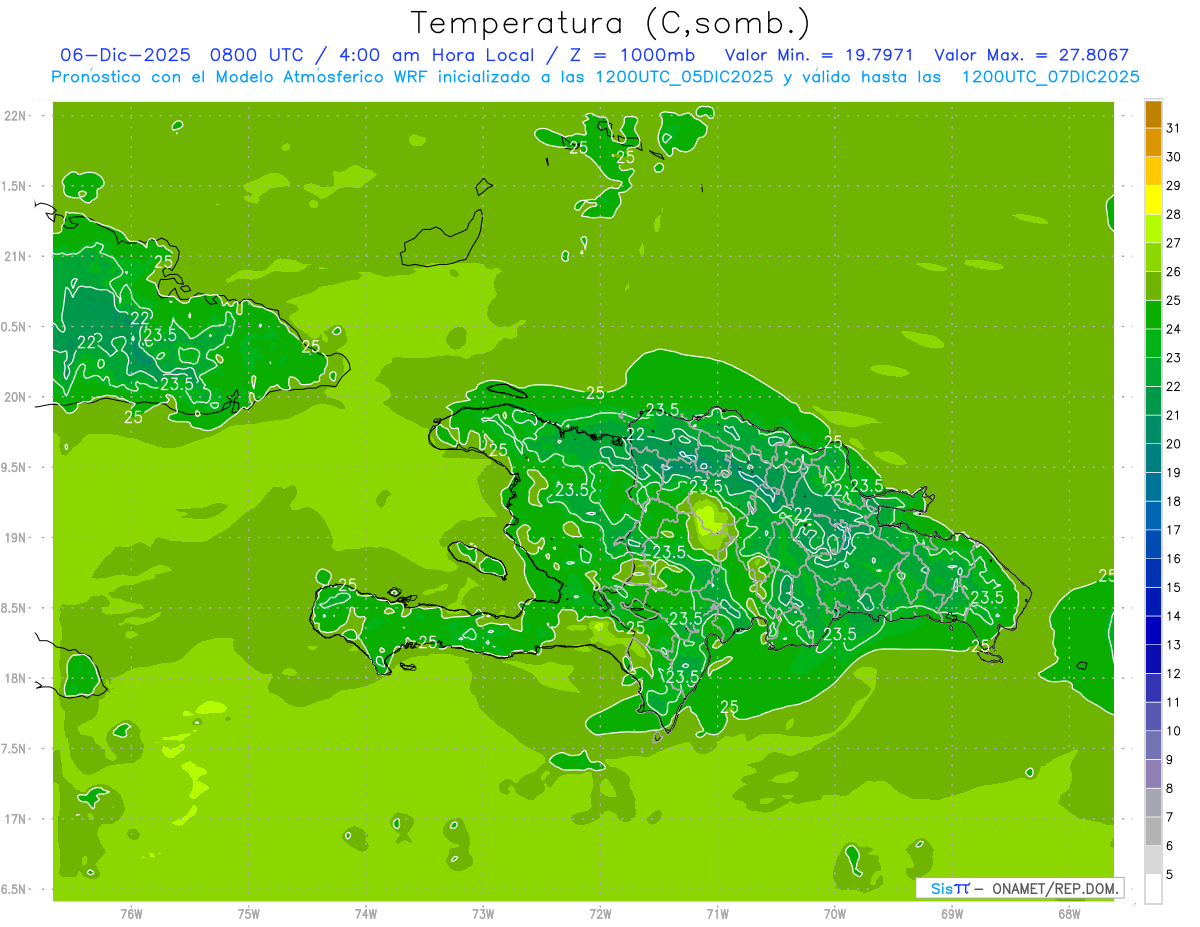This screenshot has height=927, width=1200.
Task: Select the yellow 28 degree legend color
Action: click(x=1153, y=200)
